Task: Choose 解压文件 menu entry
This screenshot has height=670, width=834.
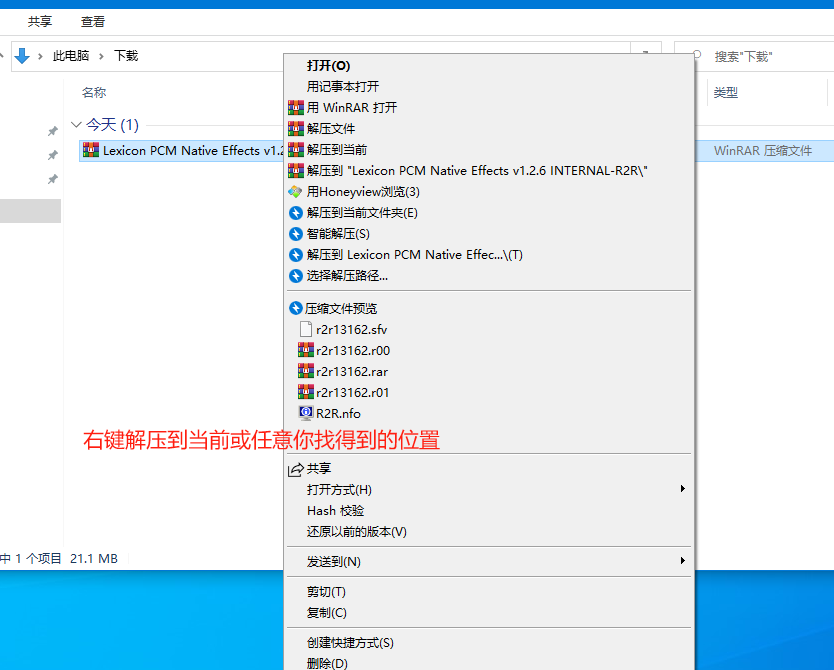Action: [x=489, y=129]
